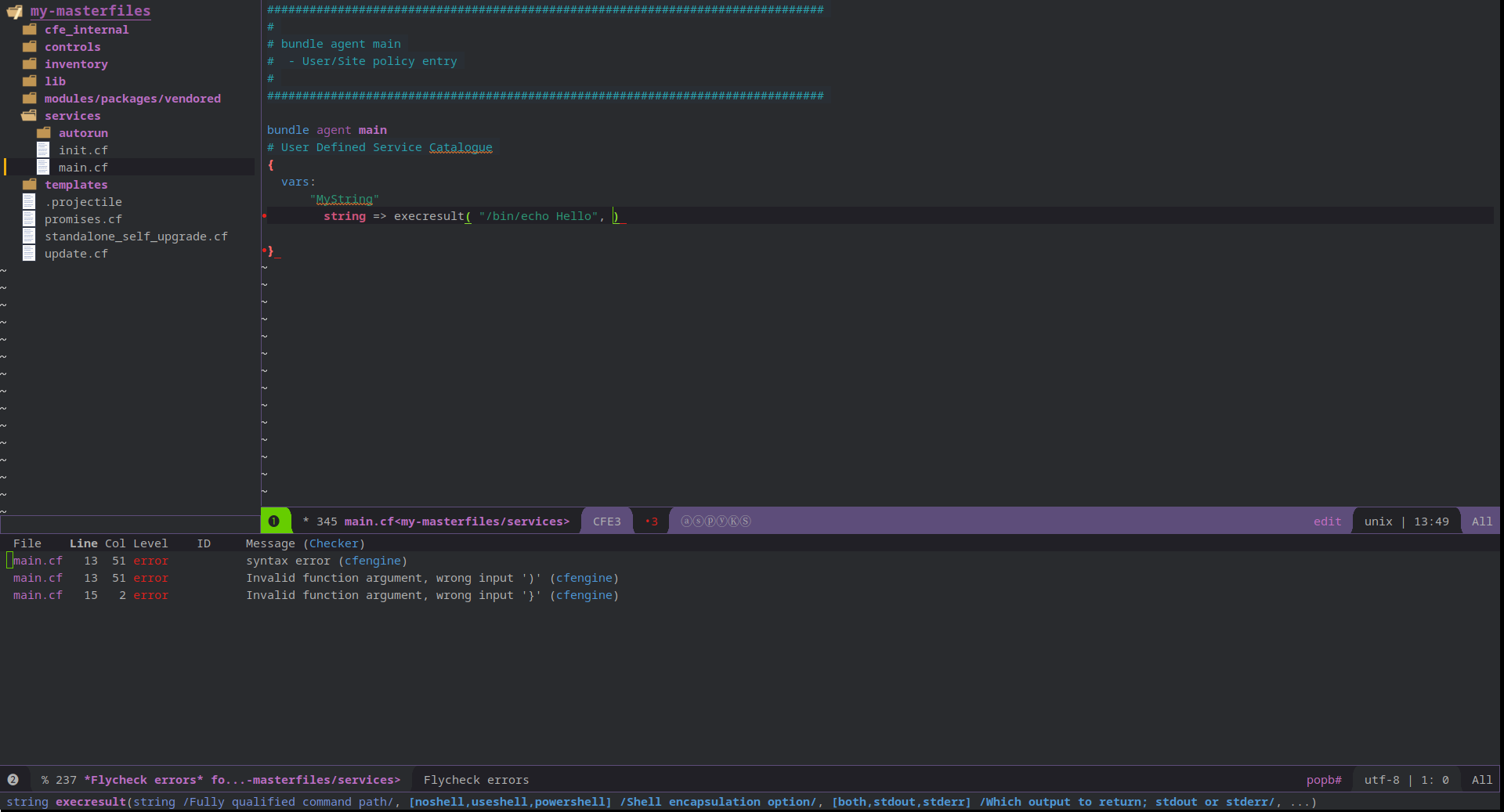Toggle the circled-a abbrev mode indicator
This screenshot has height=812, width=1504.
[687, 521]
